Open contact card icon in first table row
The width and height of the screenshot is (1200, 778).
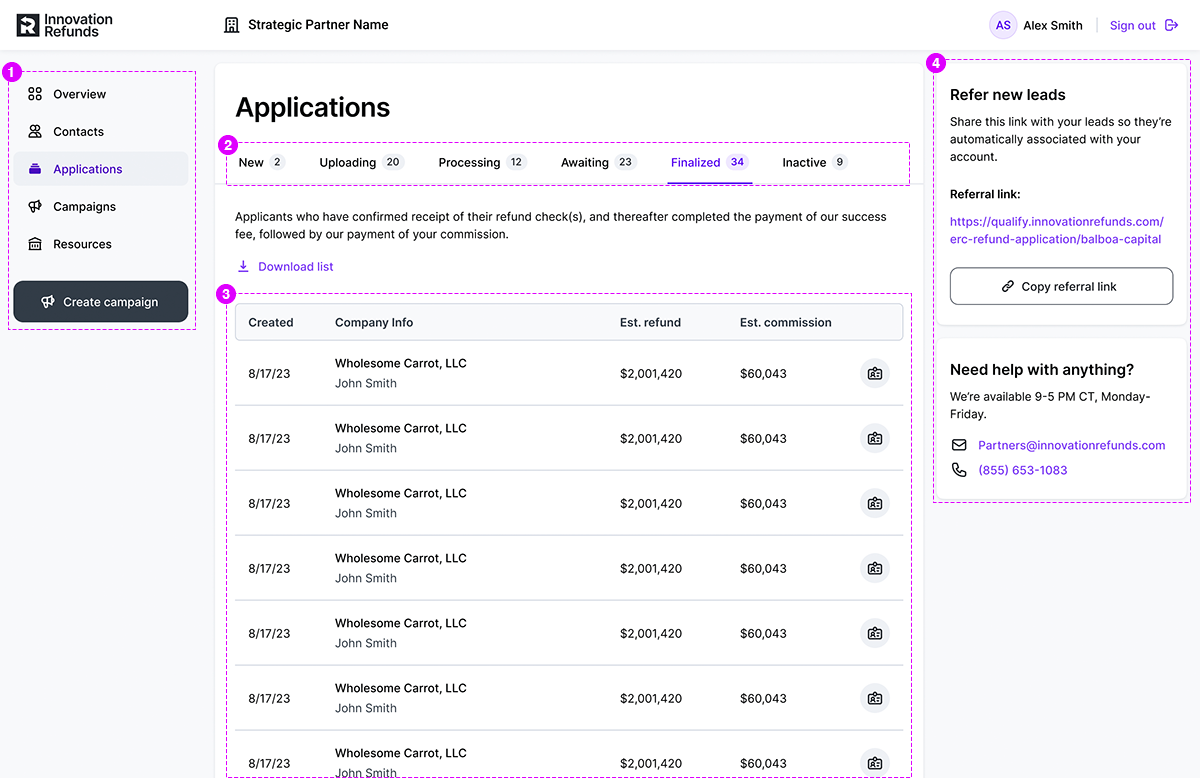click(875, 373)
